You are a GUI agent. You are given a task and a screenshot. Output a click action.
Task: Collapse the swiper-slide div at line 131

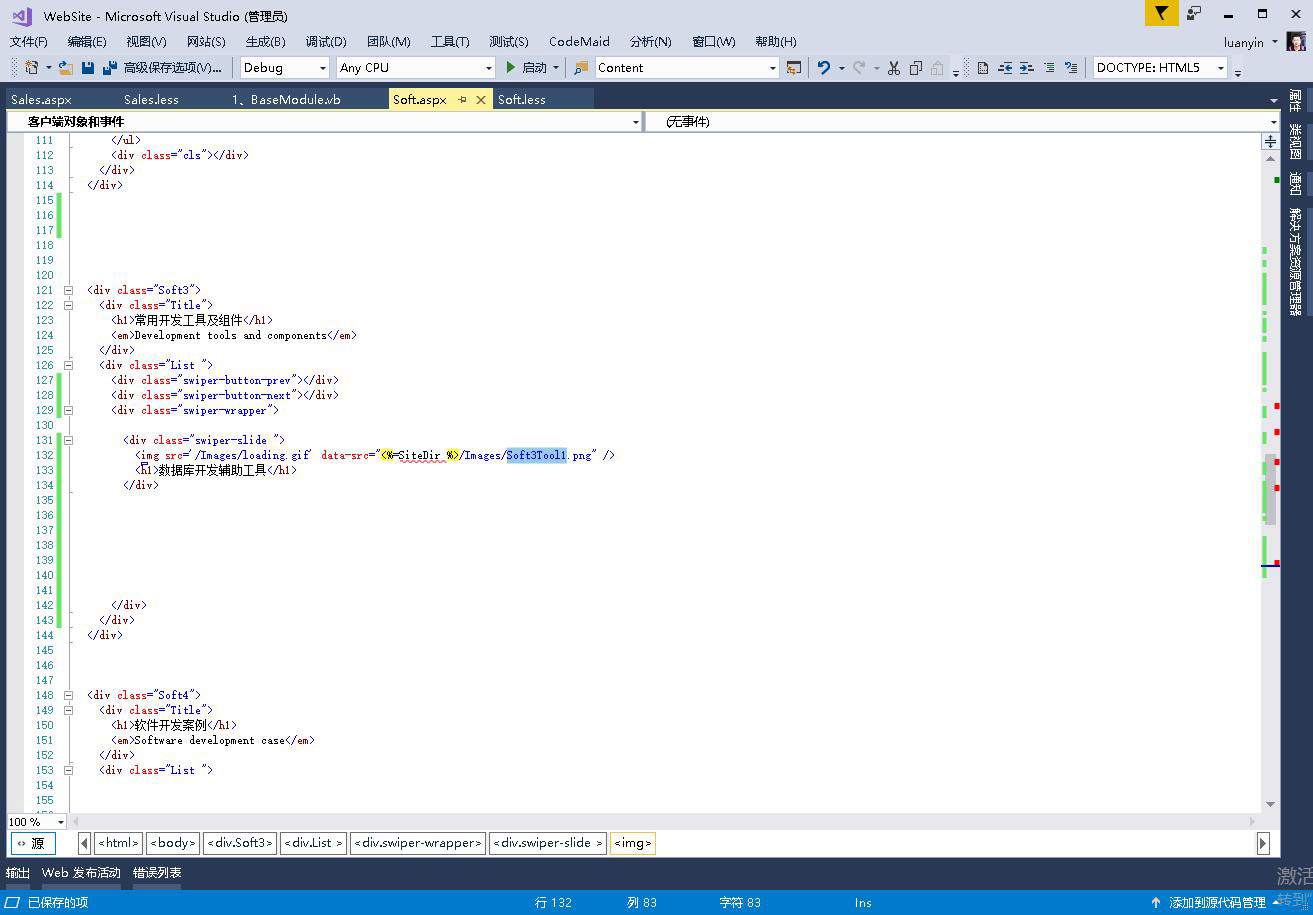pyautogui.click(x=68, y=440)
